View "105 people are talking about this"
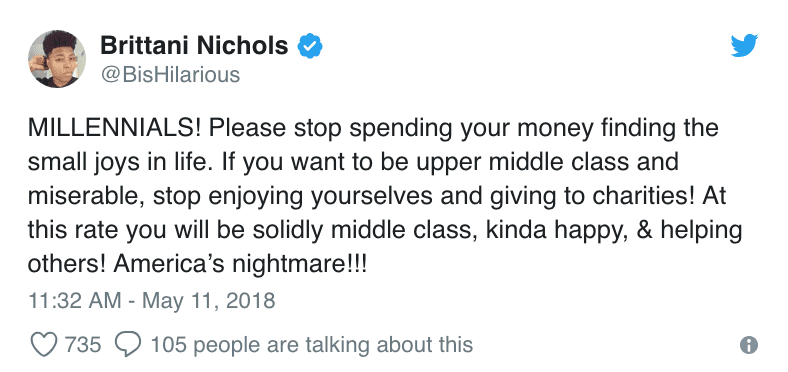The width and height of the screenshot is (788, 372). click(x=312, y=345)
